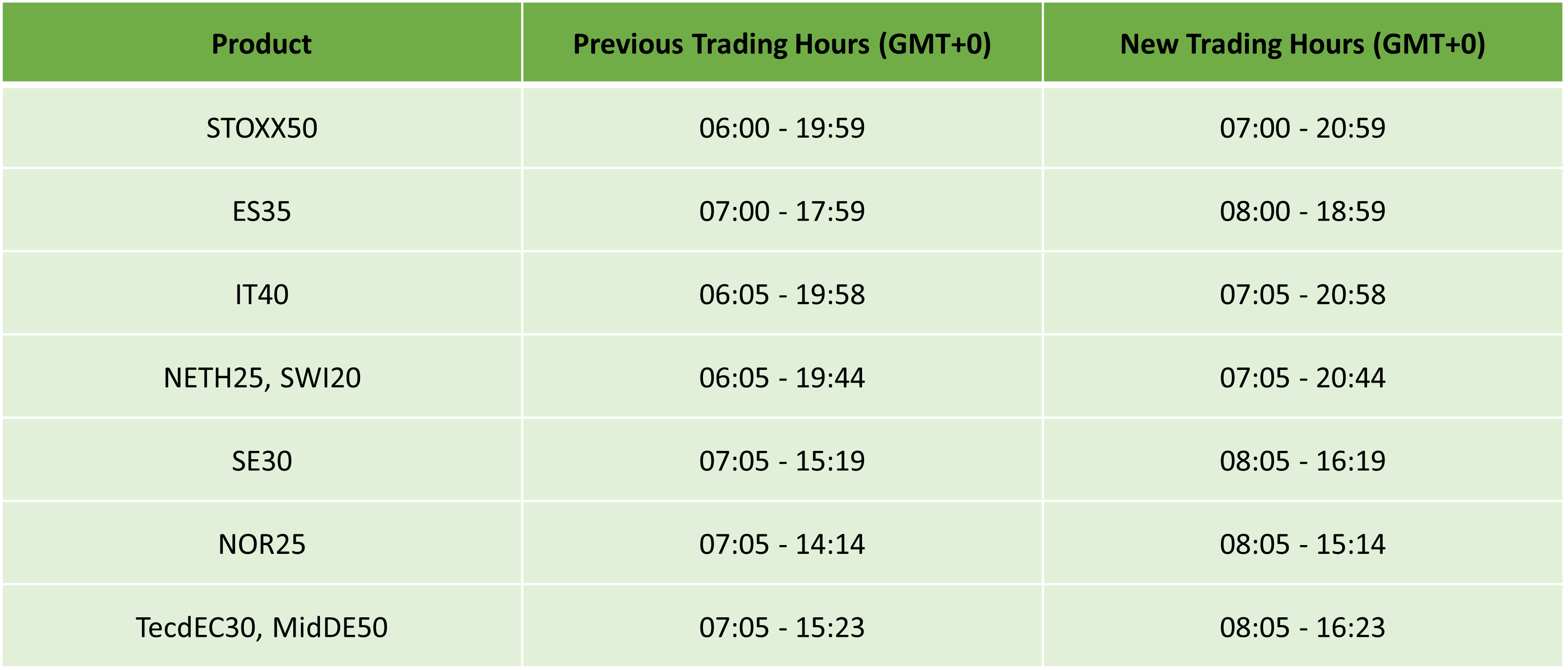Click the NOR25 product cell

pos(261,543)
